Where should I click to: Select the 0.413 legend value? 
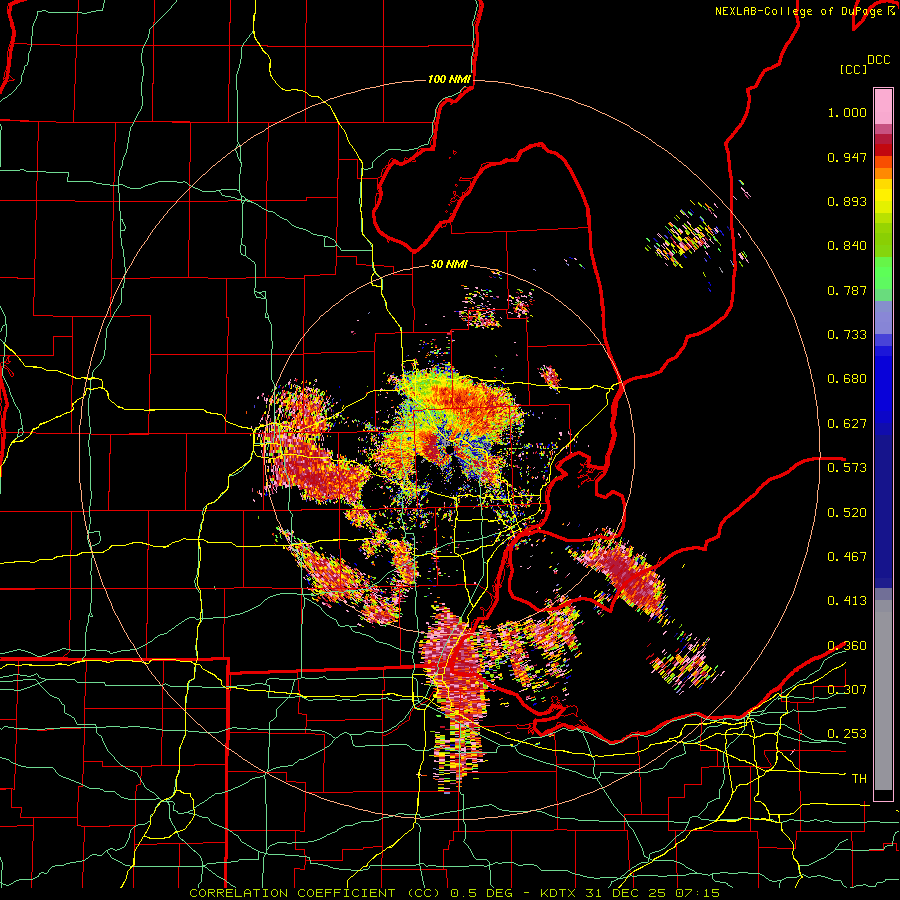(847, 601)
